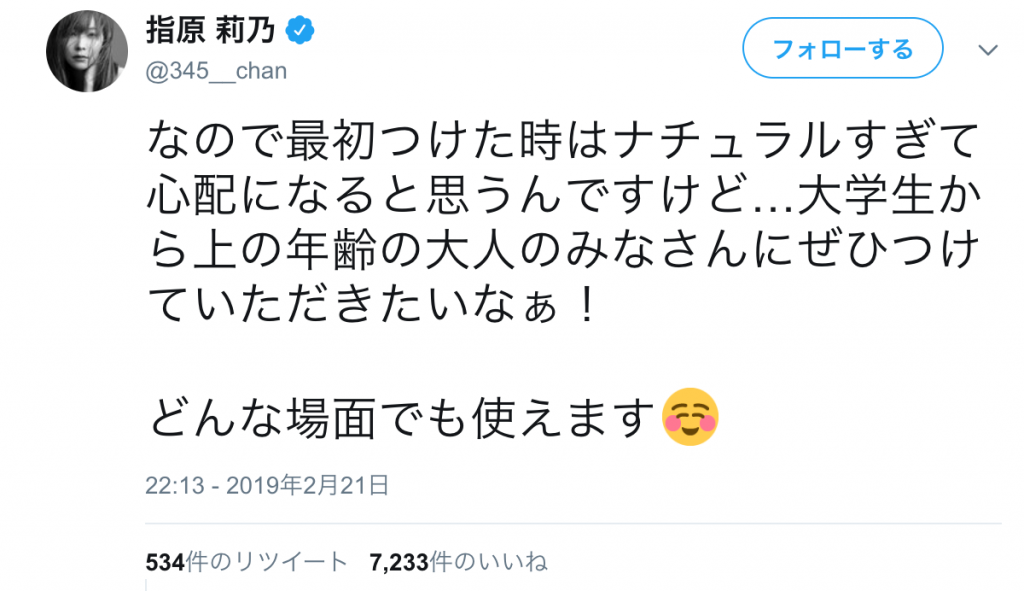View the 534 retweets count
The width and height of the screenshot is (1024, 591).
[x=166, y=562]
